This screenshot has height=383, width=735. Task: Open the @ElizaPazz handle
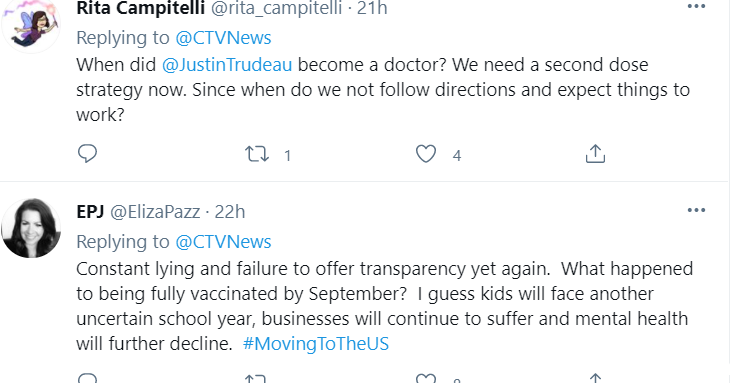click(155, 212)
